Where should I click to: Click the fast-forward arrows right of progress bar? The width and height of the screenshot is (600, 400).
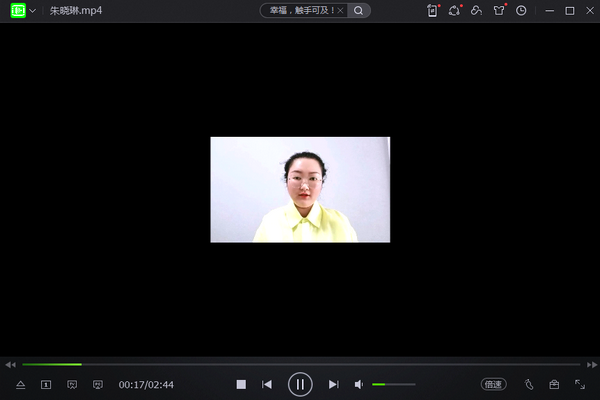[590, 364]
